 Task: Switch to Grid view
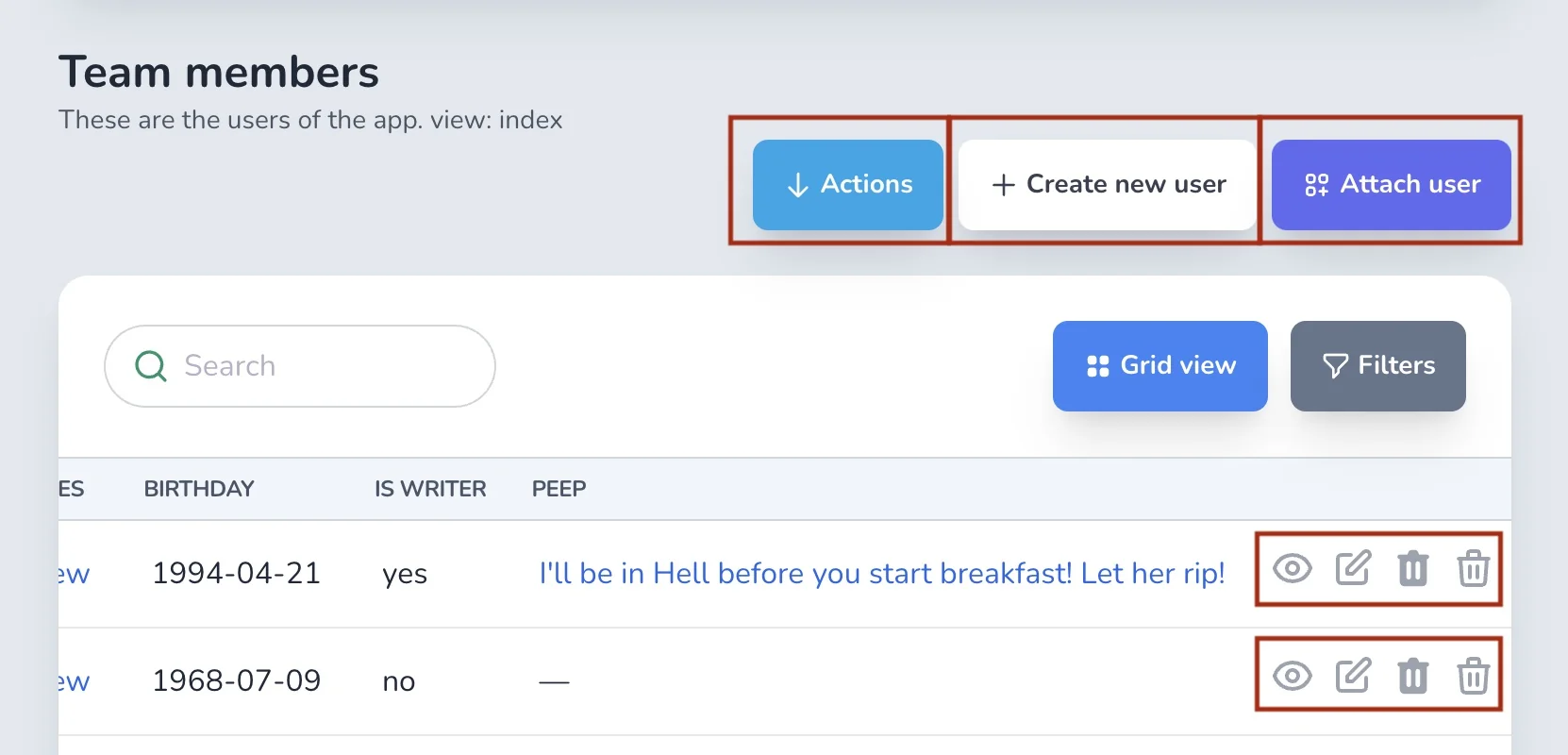[x=1160, y=366]
